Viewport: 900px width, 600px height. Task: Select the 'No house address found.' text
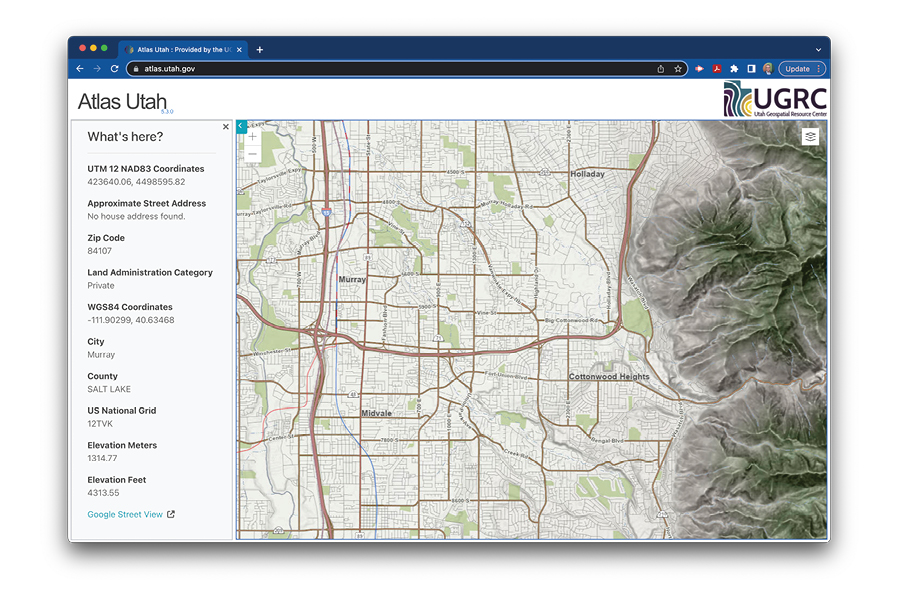point(136,216)
